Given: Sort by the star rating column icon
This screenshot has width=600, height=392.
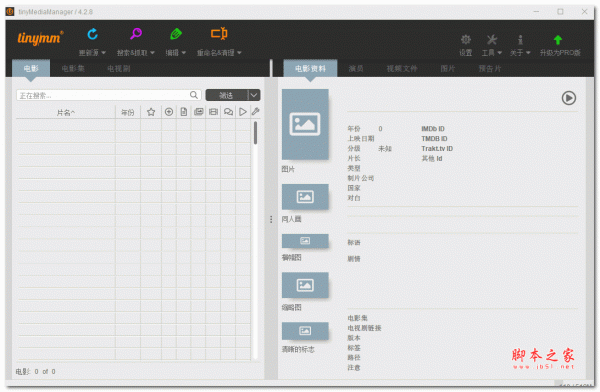Looking at the screenshot, I should coord(151,112).
